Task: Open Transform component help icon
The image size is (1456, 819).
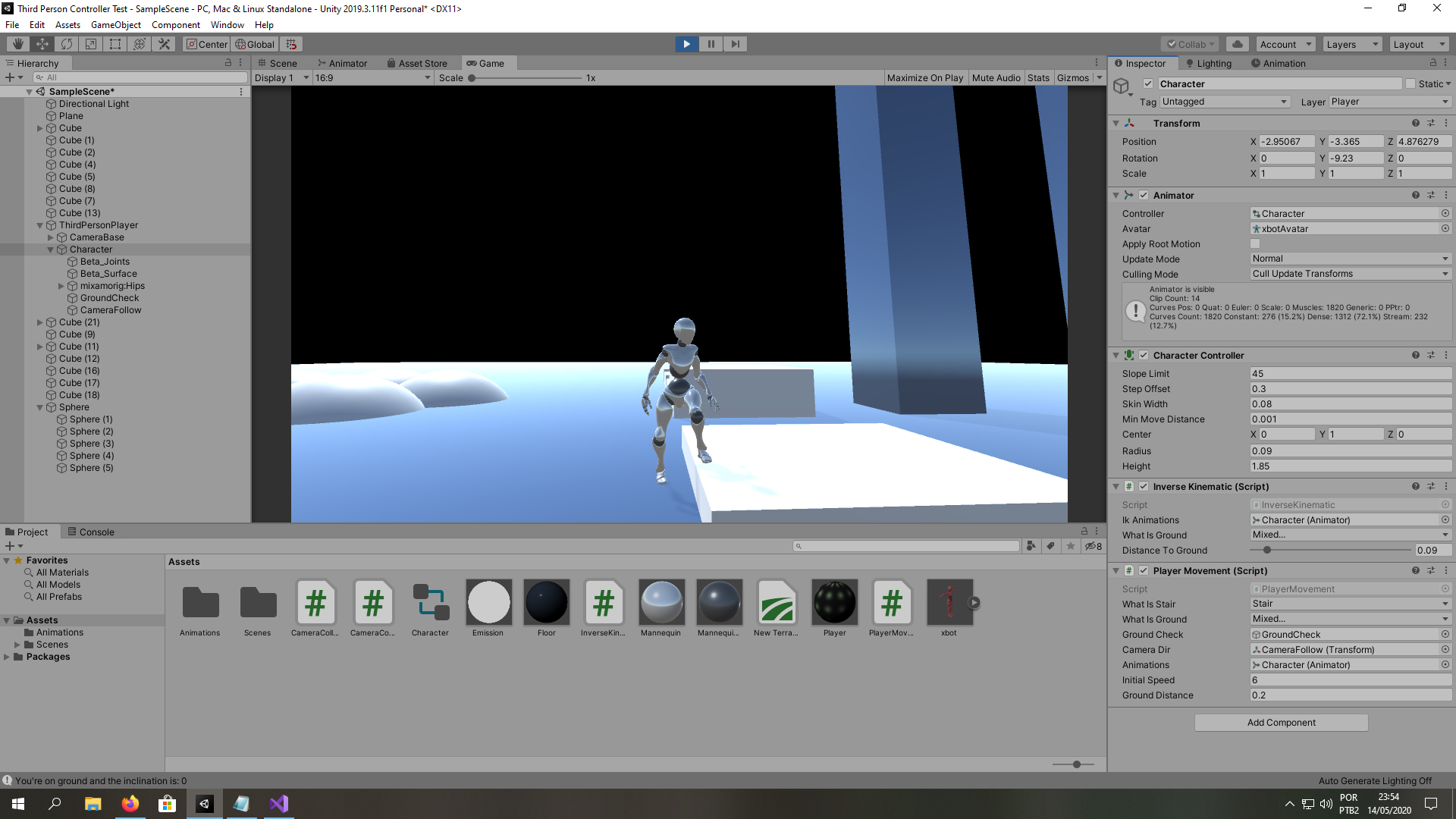Action: click(1415, 123)
